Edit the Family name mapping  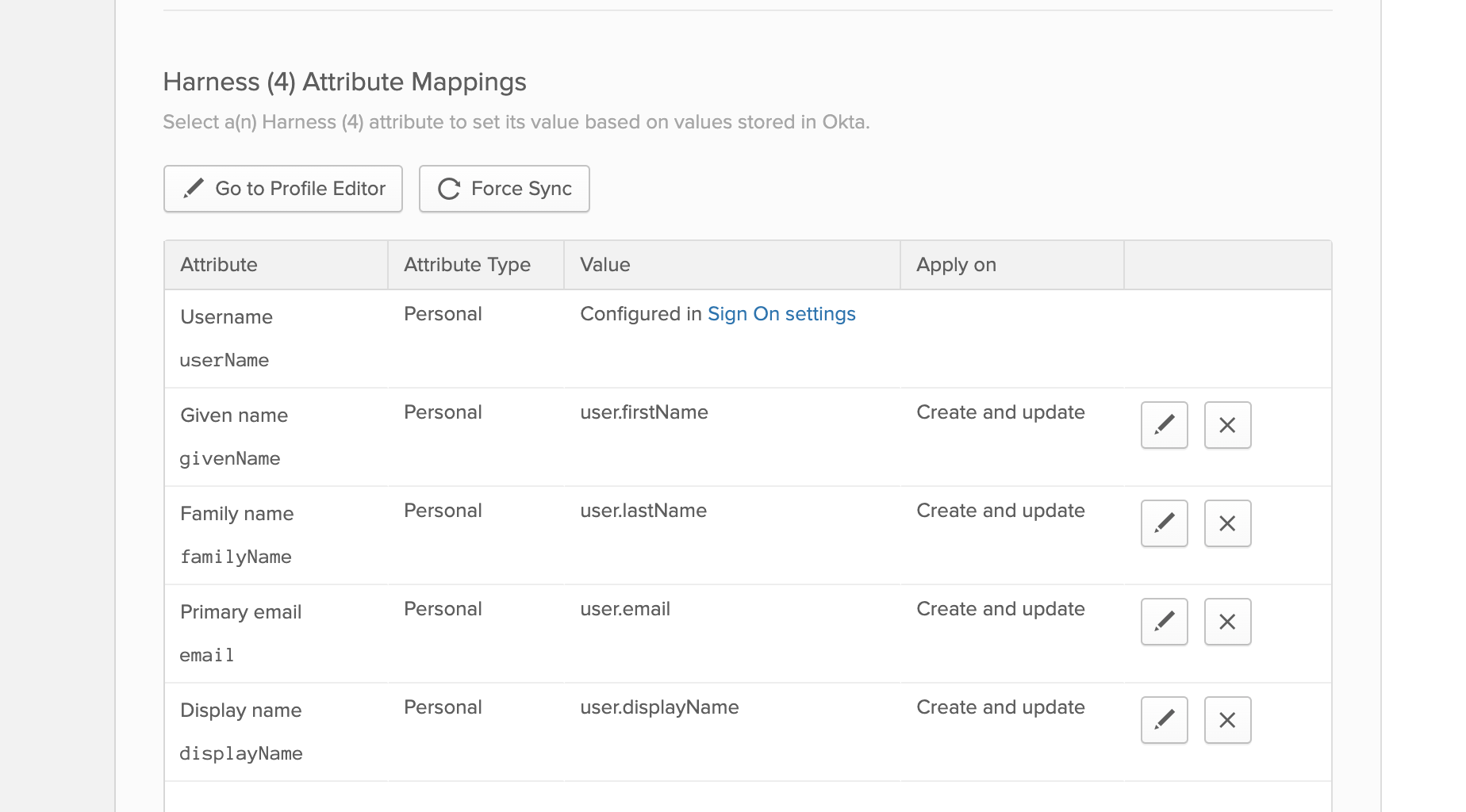(x=1164, y=523)
